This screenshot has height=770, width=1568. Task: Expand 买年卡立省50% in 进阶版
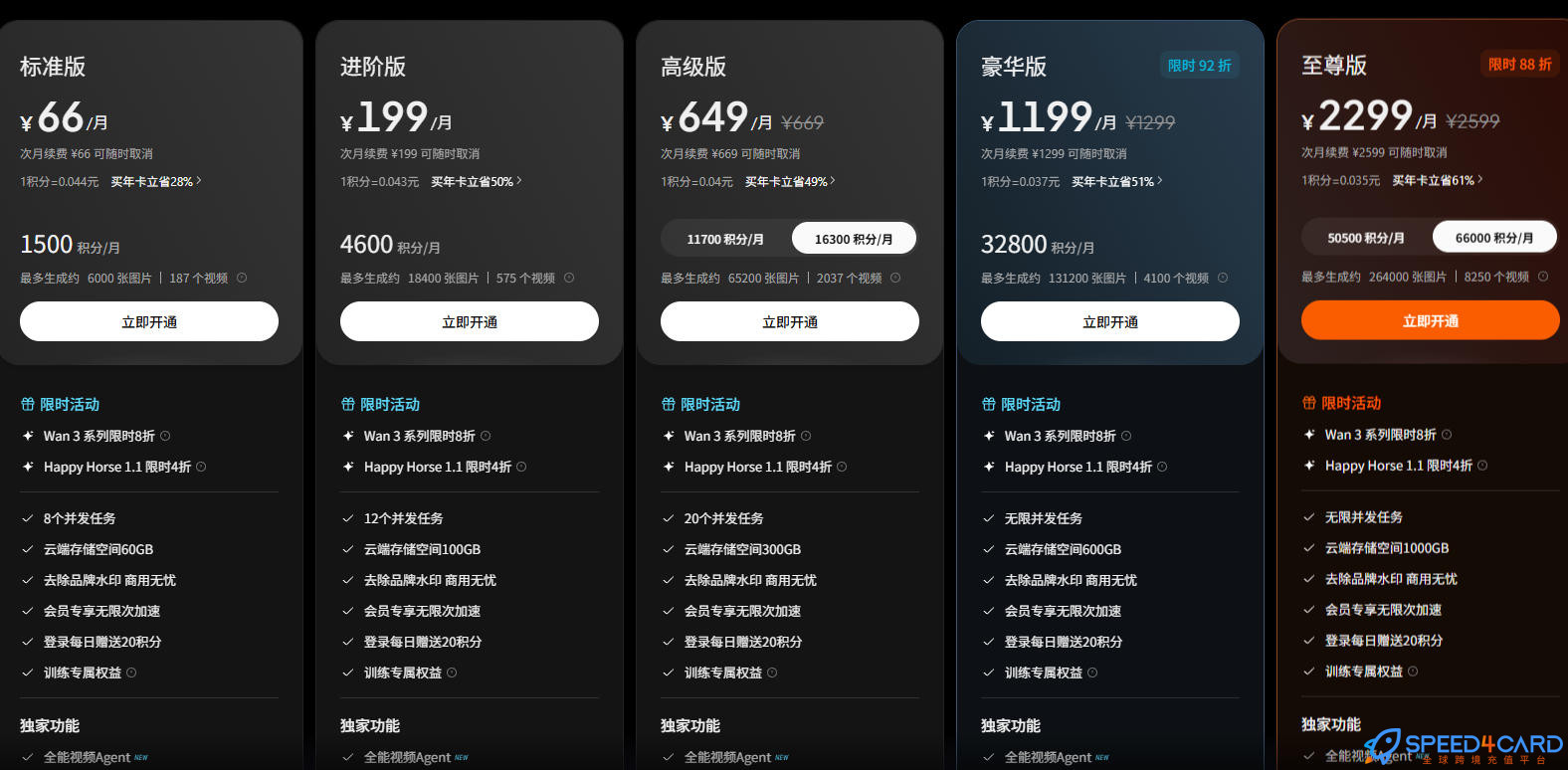point(477,182)
